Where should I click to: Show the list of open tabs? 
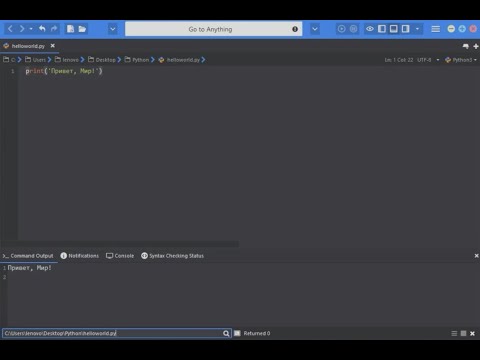point(466,46)
